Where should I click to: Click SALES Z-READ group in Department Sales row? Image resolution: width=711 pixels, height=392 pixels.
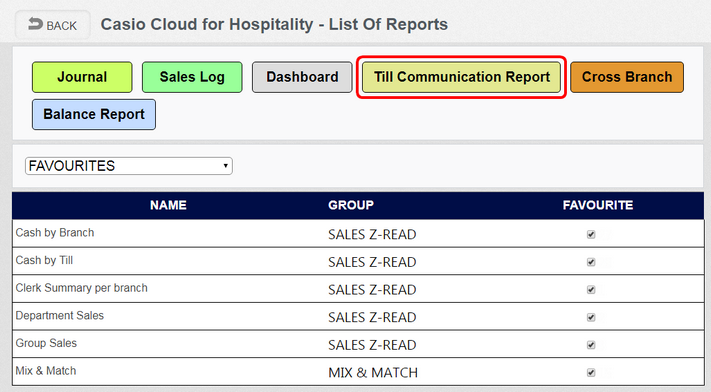click(x=372, y=318)
